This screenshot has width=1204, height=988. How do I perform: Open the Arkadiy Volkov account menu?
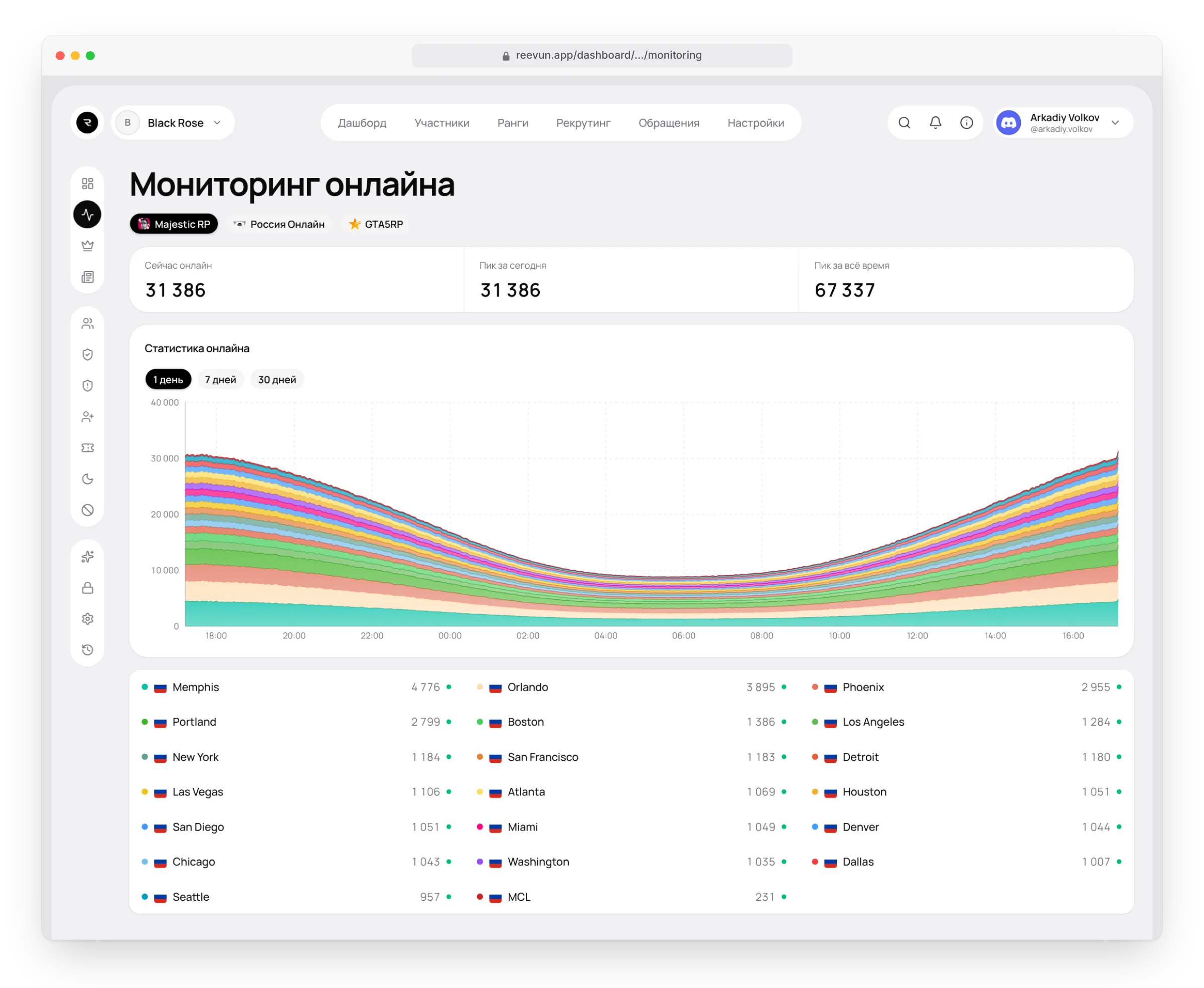point(1063,123)
